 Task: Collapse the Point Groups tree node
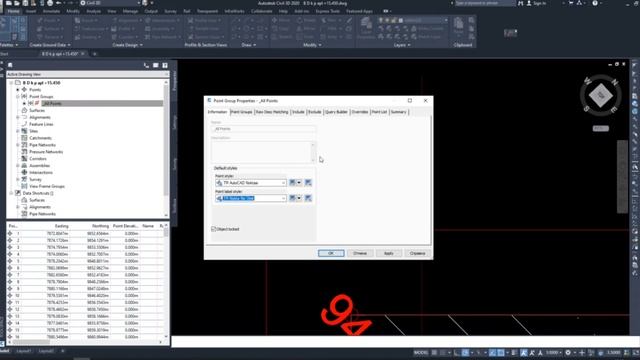(18, 97)
